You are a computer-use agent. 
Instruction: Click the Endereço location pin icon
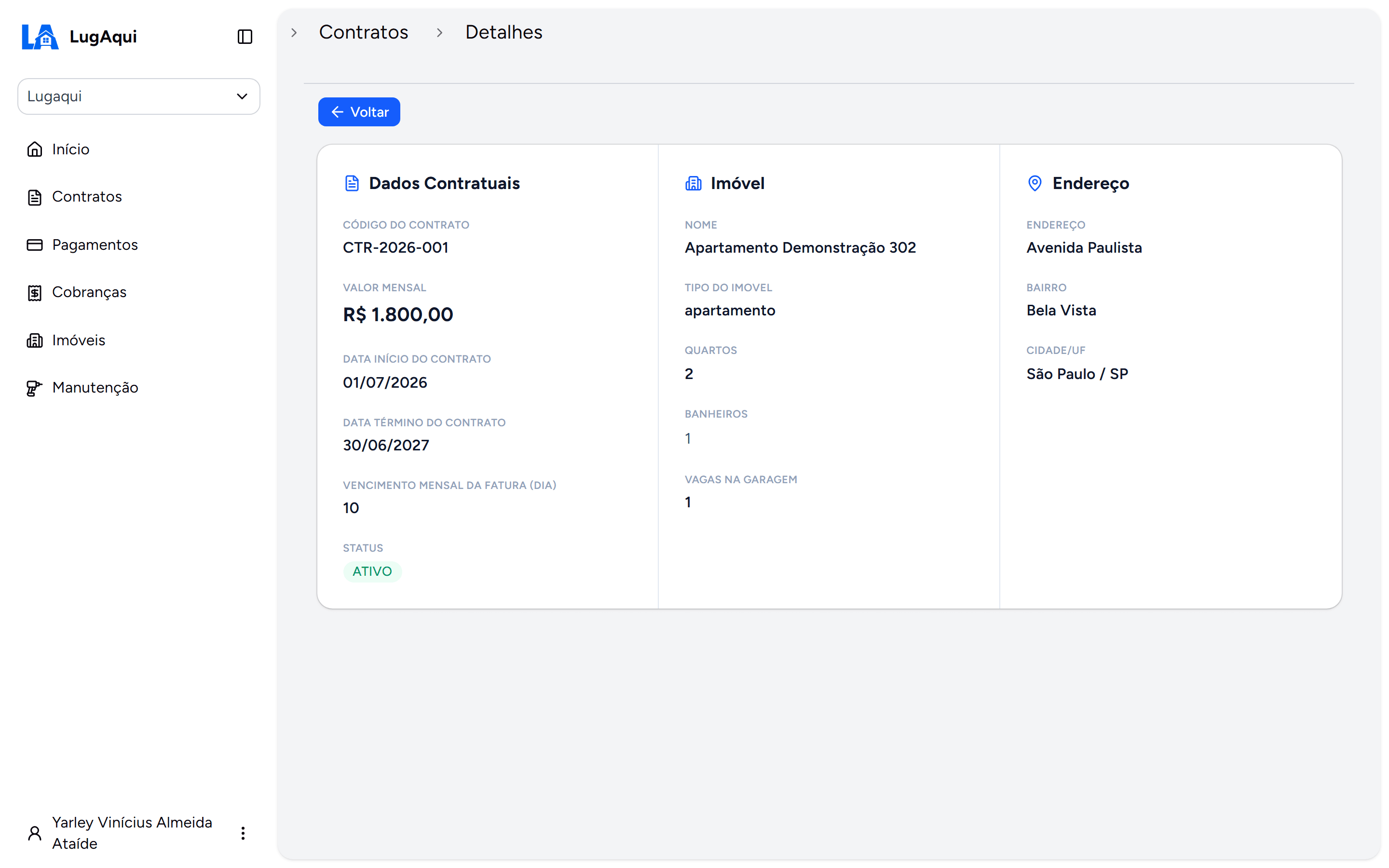point(1035,183)
